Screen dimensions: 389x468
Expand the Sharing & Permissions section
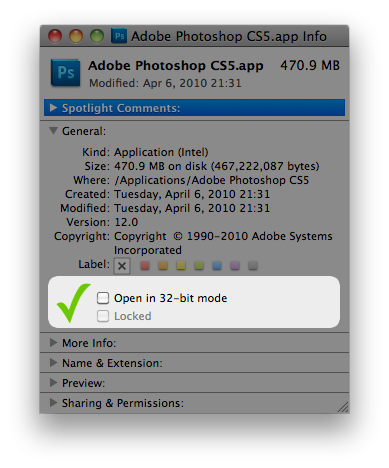coord(53,403)
